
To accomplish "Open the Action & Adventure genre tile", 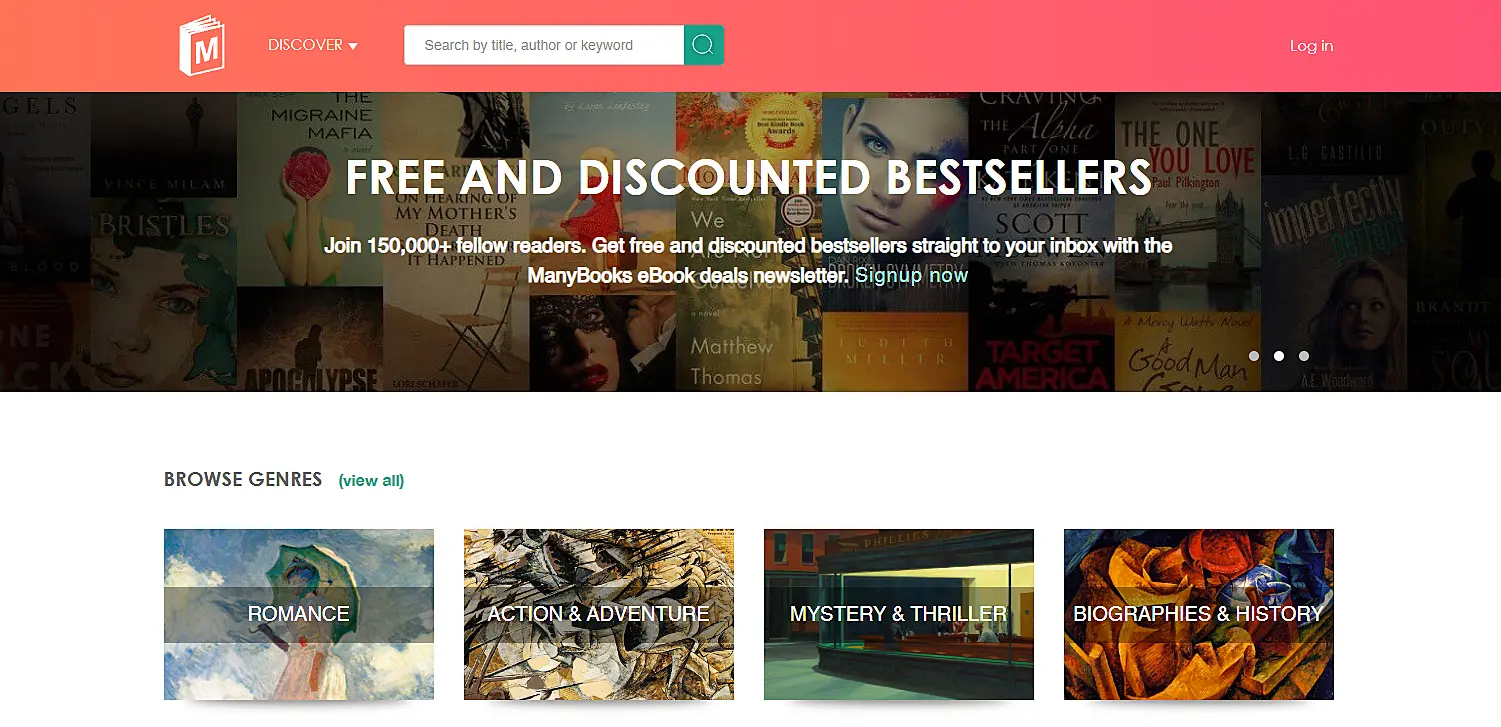I will (x=599, y=614).
